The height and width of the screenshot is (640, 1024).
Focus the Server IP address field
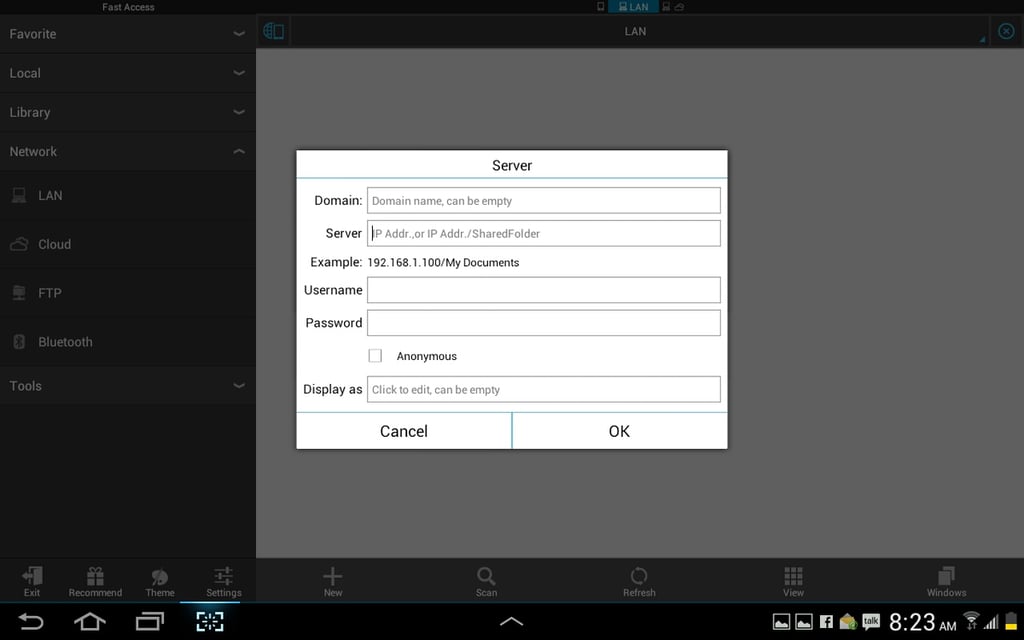click(x=543, y=233)
